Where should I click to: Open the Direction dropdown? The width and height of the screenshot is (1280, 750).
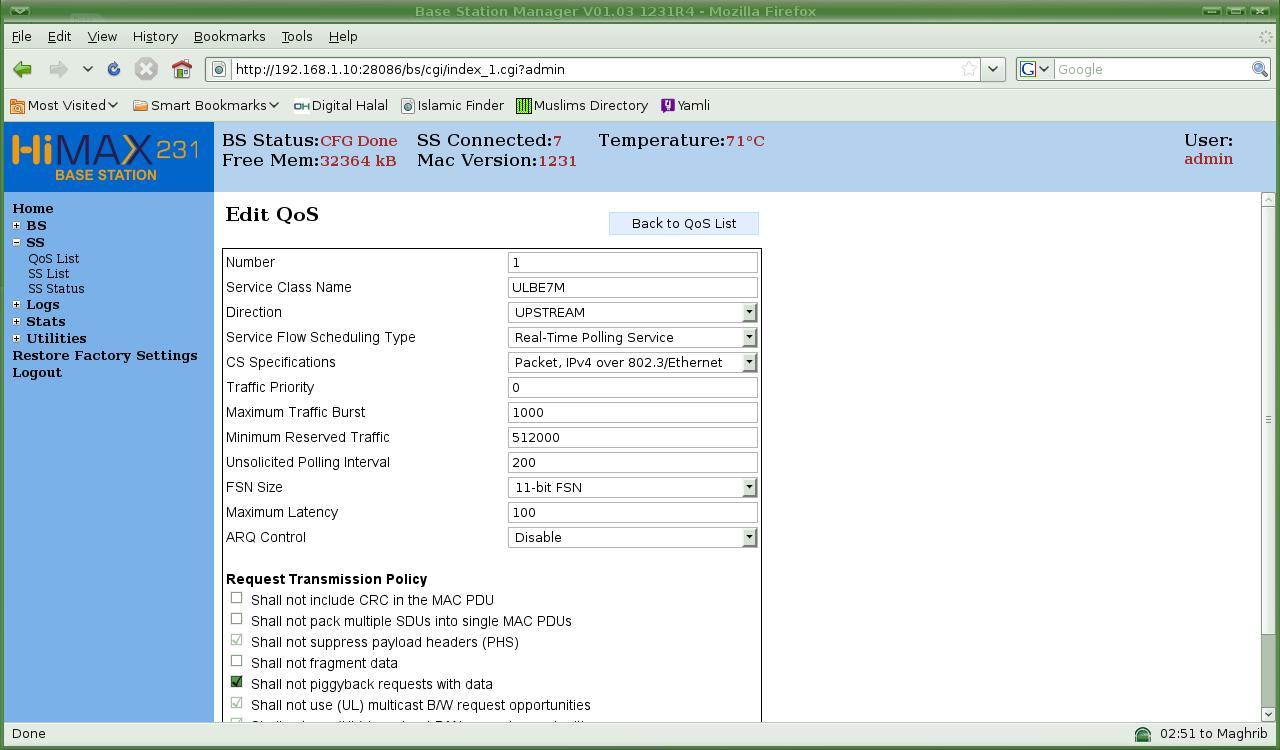(x=632, y=312)
